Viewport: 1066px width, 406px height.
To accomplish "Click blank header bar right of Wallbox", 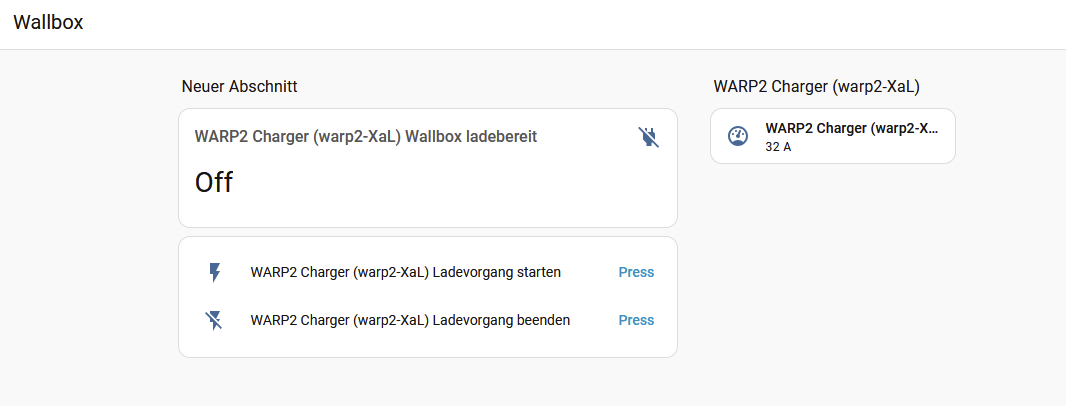I will click(560, 24).
